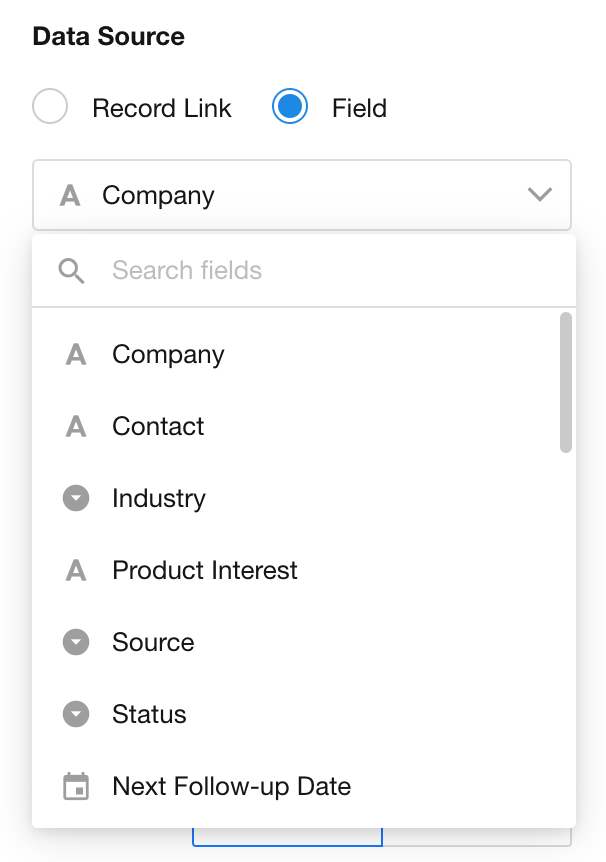Click the text icon beside Product Interest

(76, 571)
